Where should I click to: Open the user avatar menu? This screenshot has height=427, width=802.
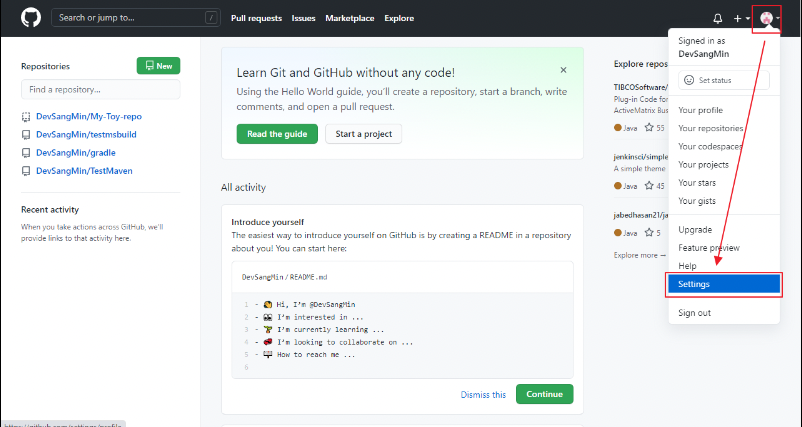coord(769,18)
